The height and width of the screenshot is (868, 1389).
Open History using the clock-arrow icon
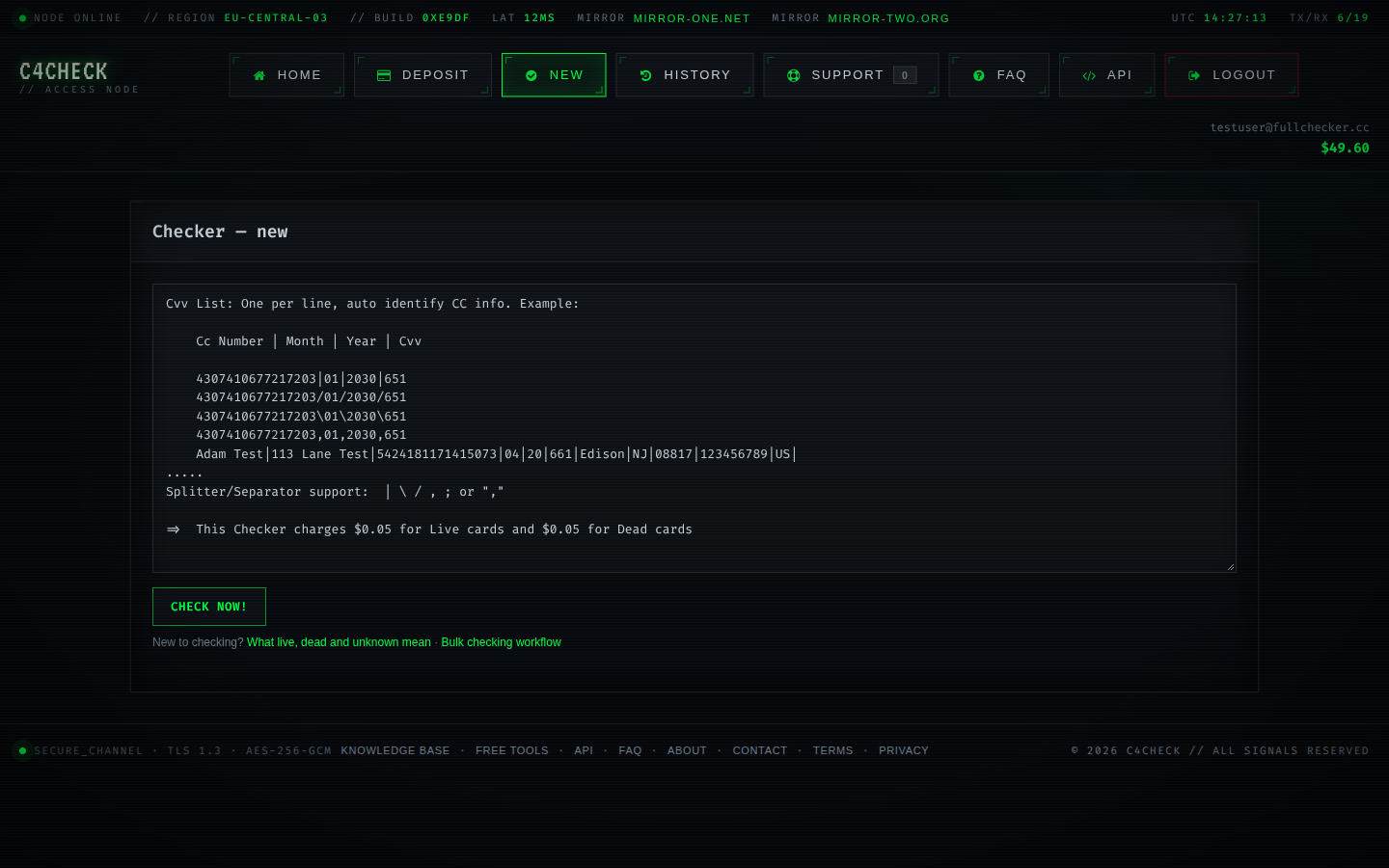coord(646,75)
